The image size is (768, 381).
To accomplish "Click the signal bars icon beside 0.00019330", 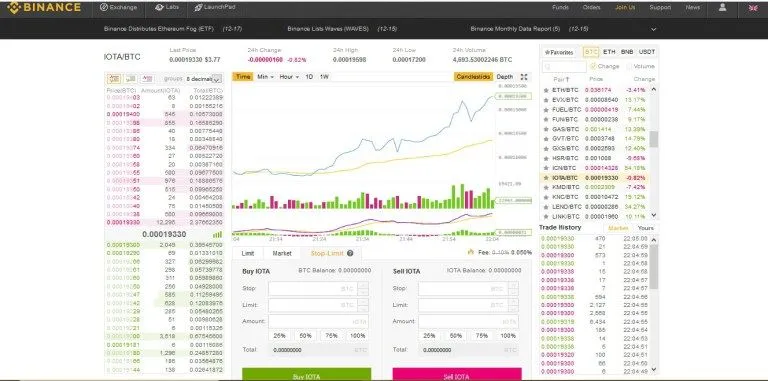I will click(217, 235).
